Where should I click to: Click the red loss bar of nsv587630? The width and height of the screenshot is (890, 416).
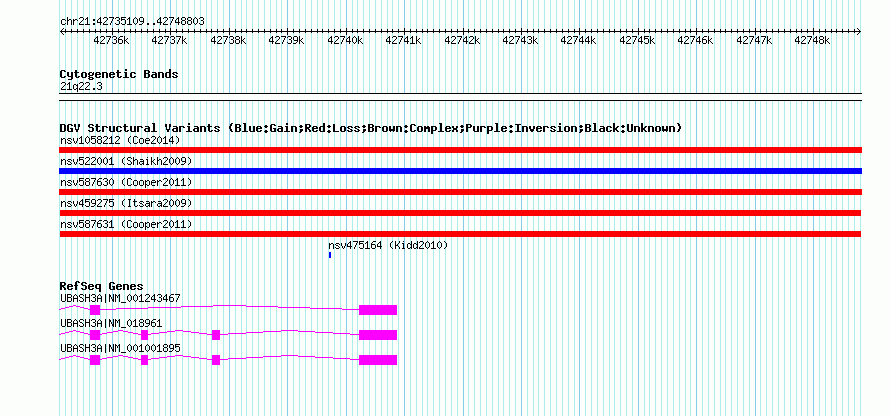point(460,192)
